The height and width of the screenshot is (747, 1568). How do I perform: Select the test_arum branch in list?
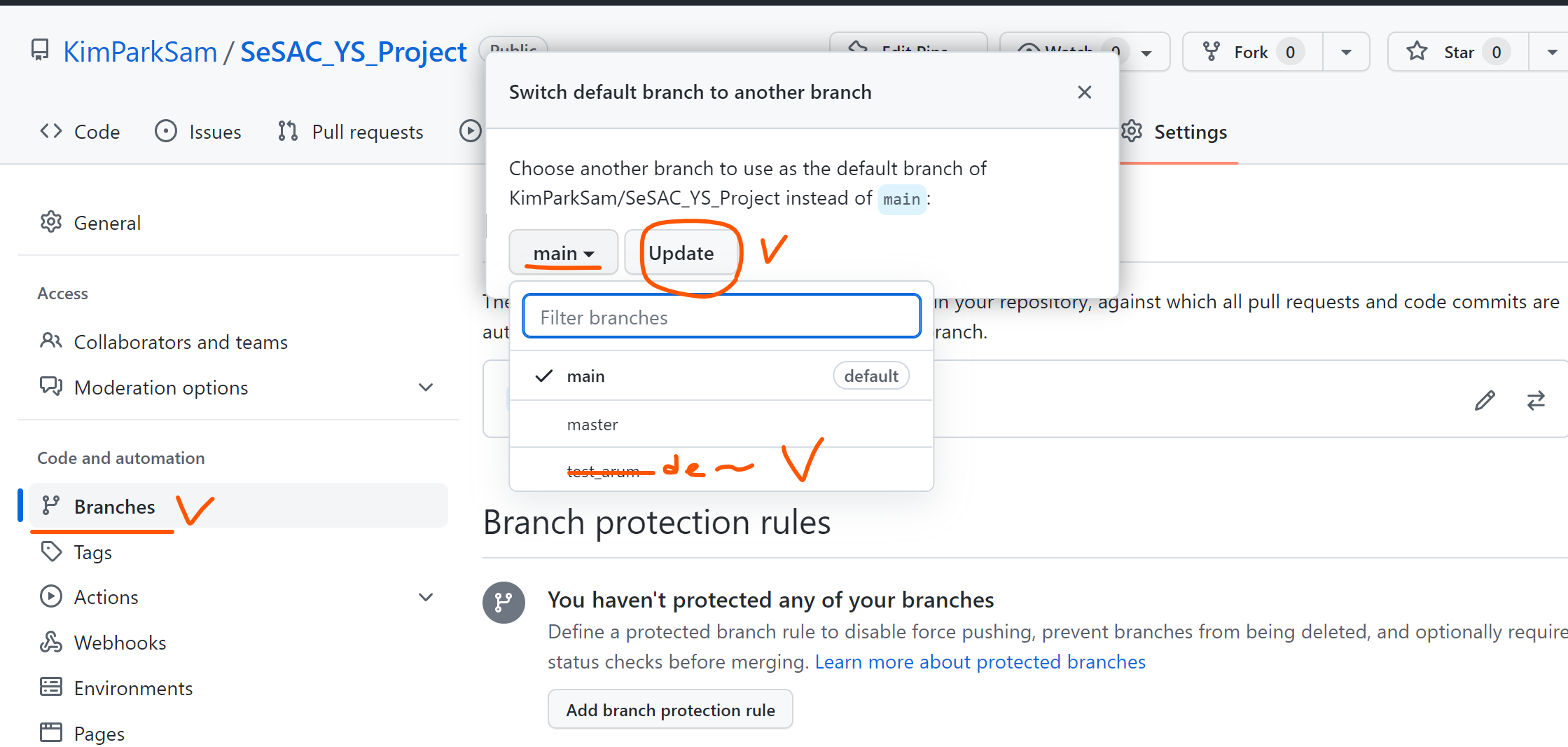[721, 470]
